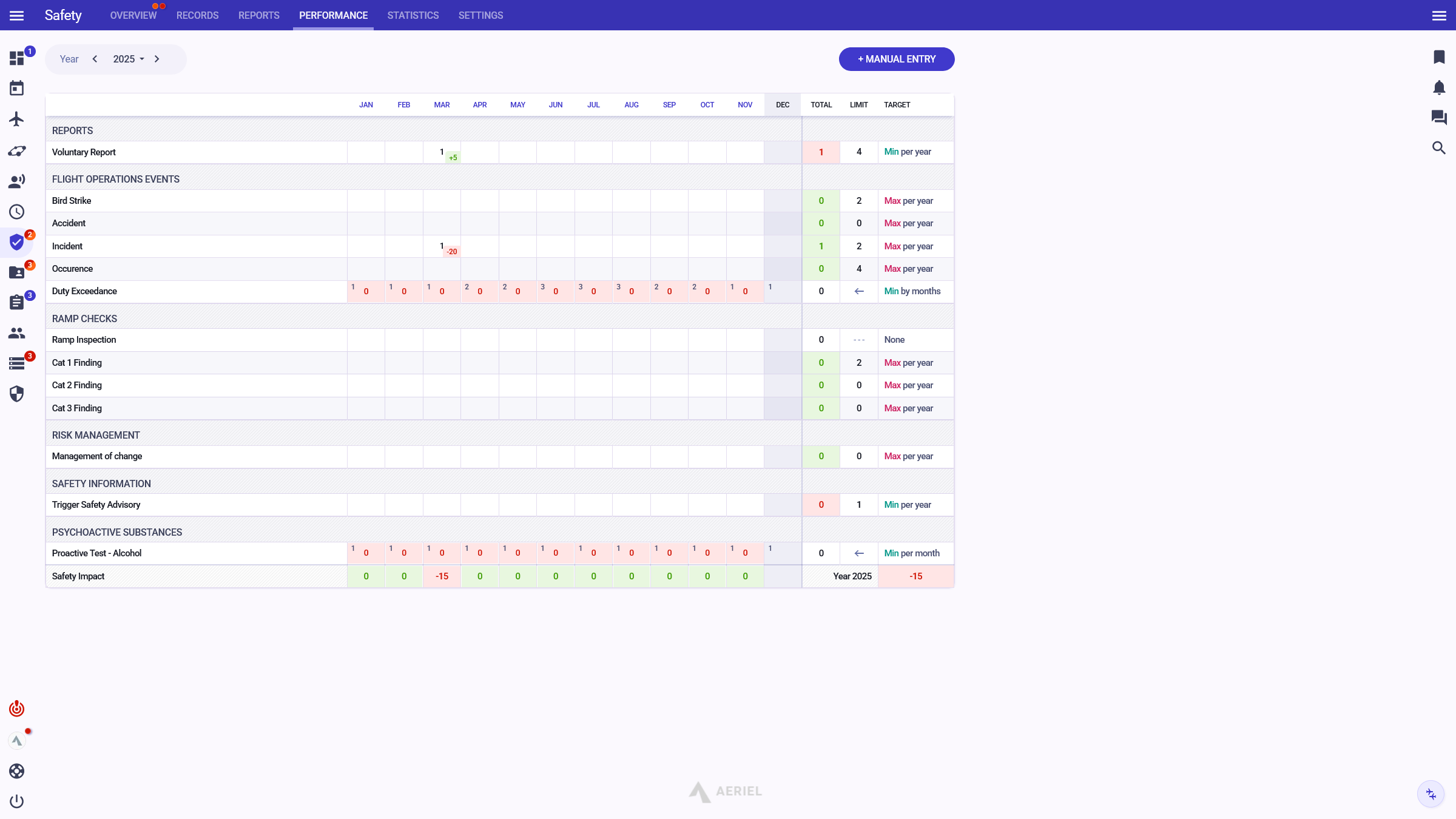This screenshot has width=1456, height=819.
Task: Click the MAR month column header
Action: coord(442,105)
